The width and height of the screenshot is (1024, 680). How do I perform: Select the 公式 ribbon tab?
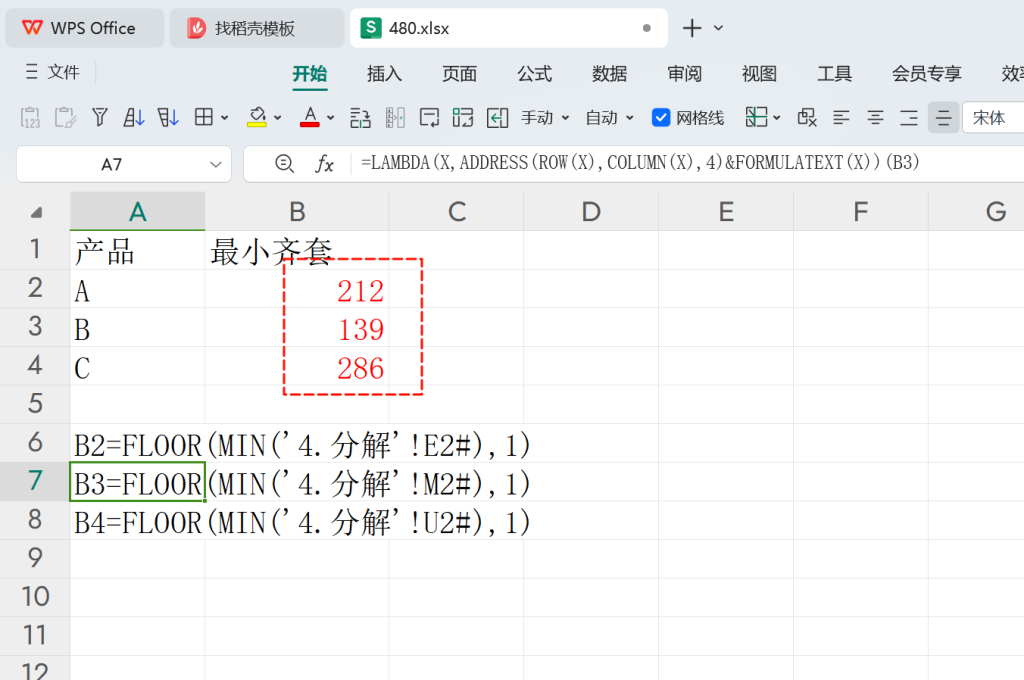pyautogui.click(x=534, y=73)
